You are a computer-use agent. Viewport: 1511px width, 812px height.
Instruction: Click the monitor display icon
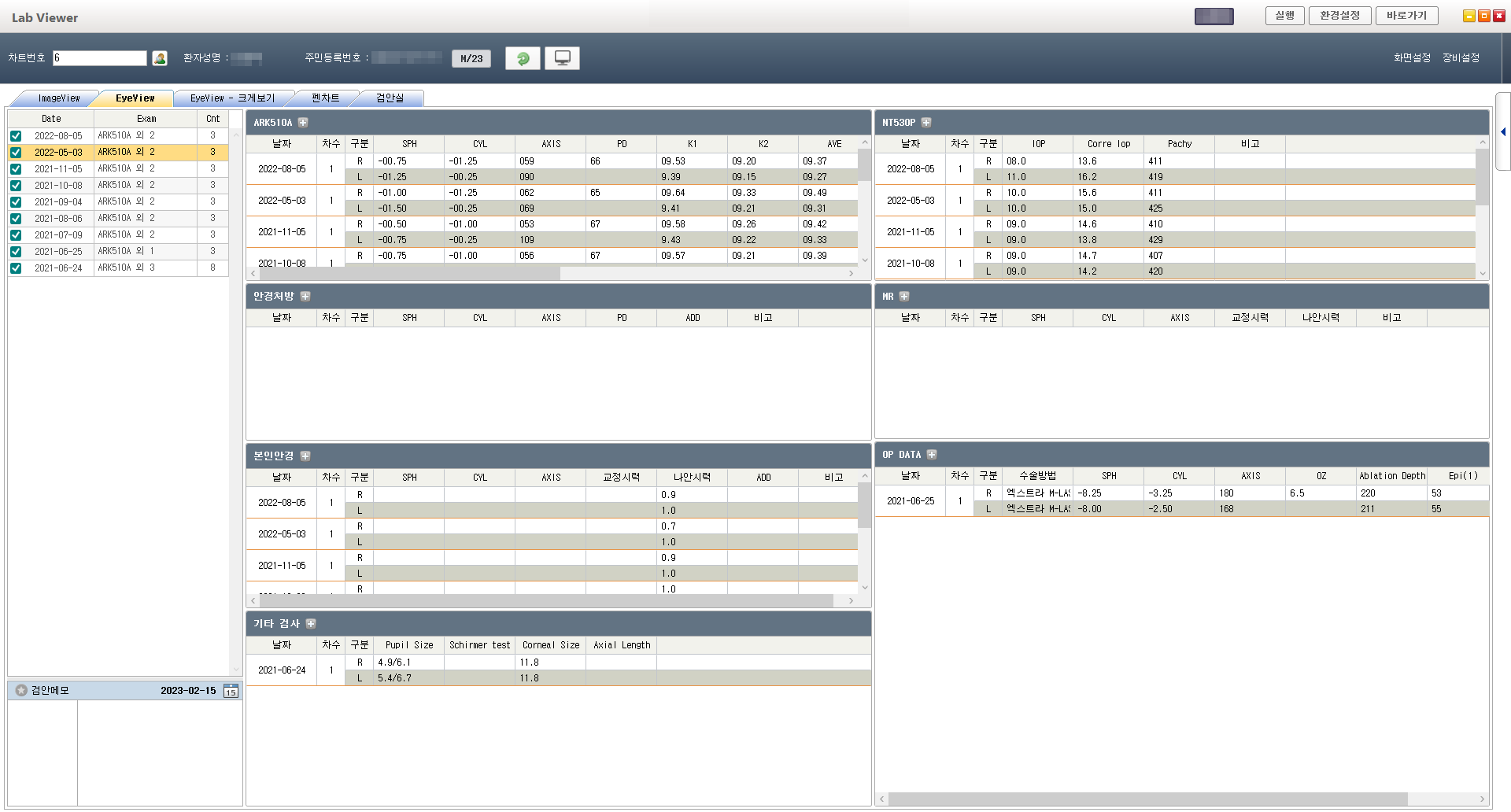point(563,58)
